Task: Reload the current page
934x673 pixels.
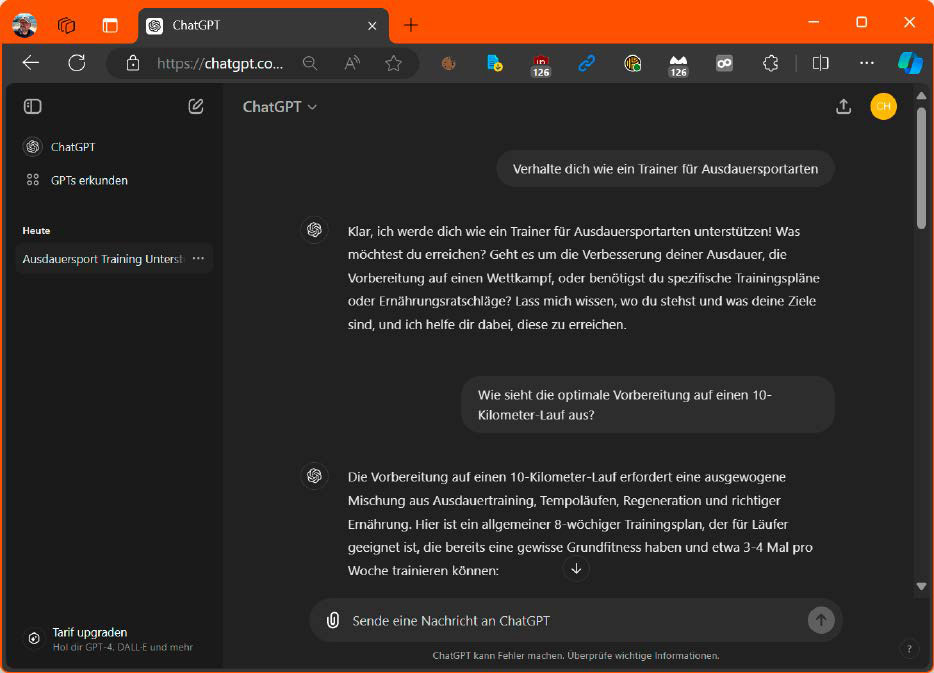Action: click(77, 63)
